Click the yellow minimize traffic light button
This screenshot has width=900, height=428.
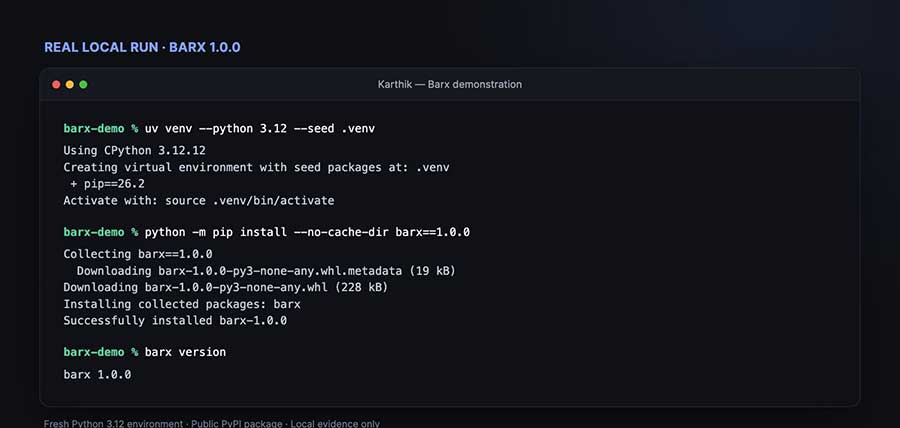click(x=69, y=84)
